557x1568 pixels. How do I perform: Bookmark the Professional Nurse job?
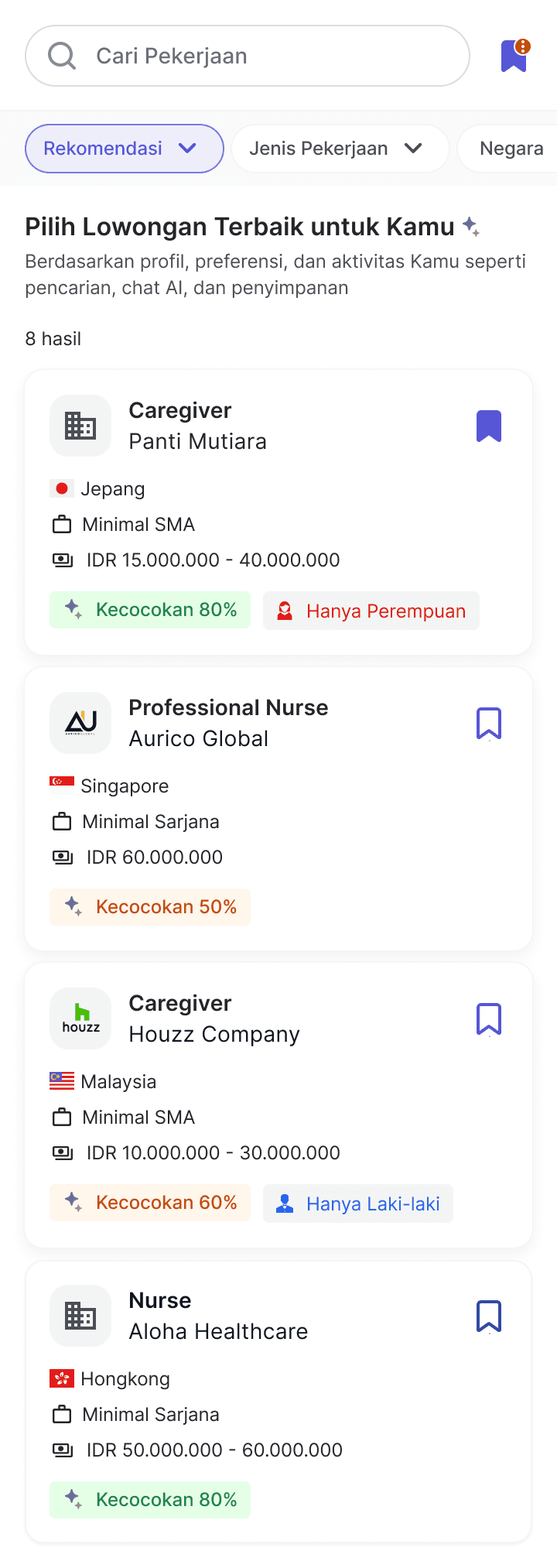click(489, 723)
